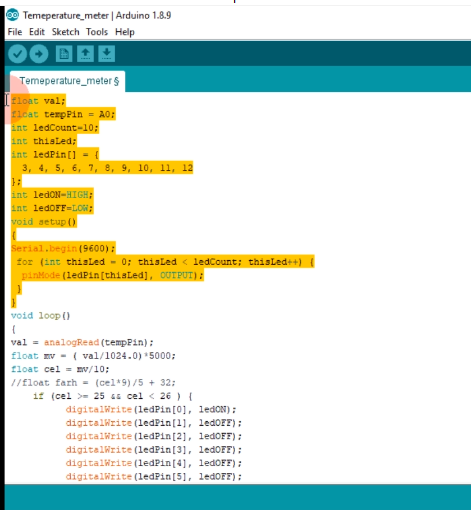Click the line 'int ledCount=10;'

click(x=55, y=128)
